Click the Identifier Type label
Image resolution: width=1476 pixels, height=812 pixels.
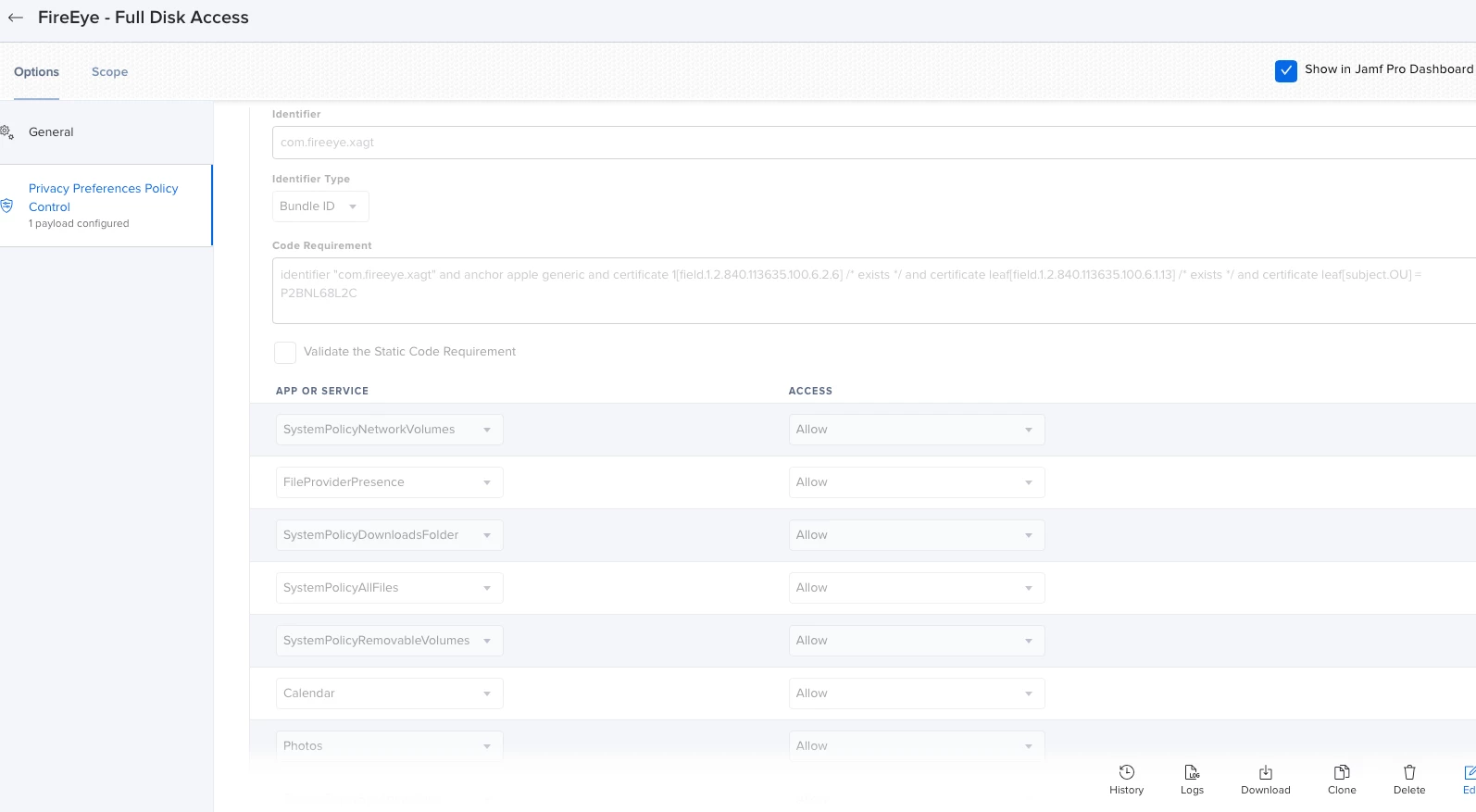coord(311,179)
